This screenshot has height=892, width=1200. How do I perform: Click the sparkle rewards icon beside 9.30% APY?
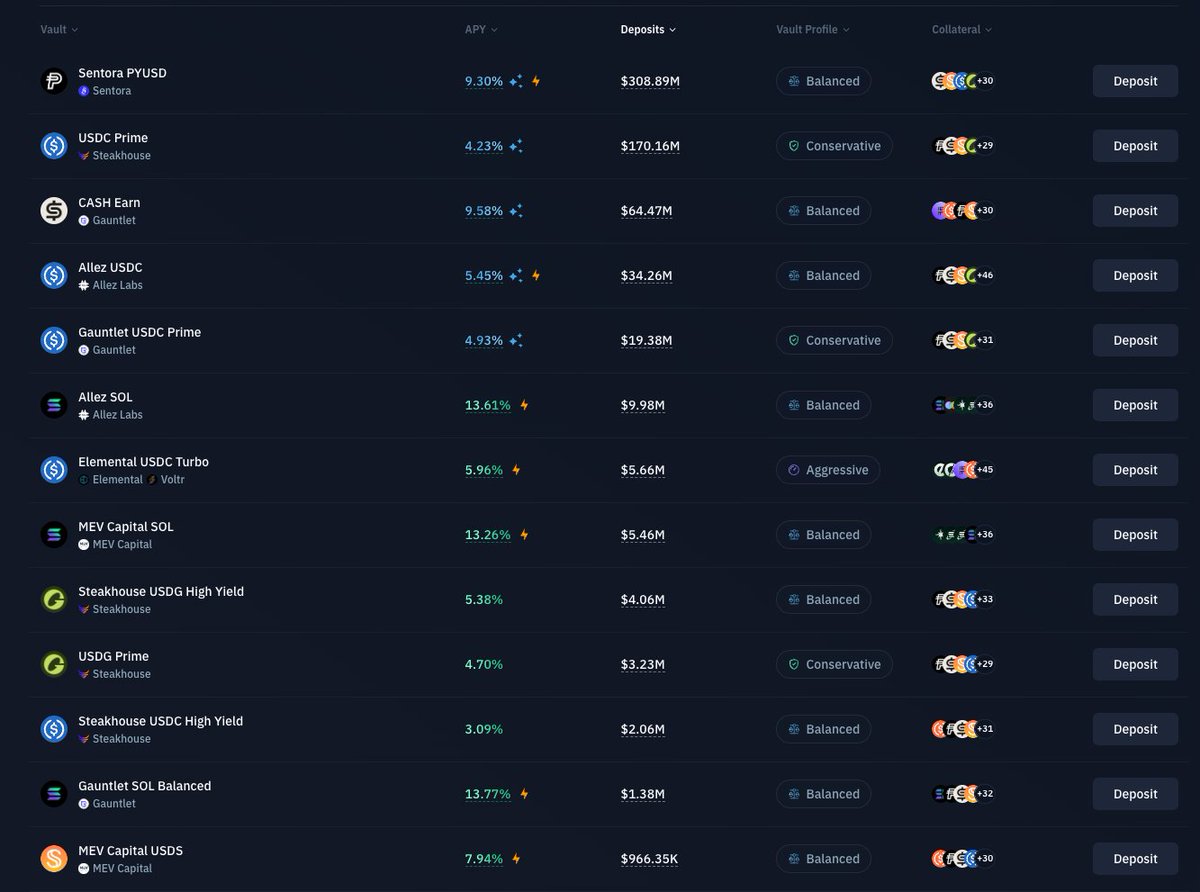pyautogui.click(x=516, y=81)
